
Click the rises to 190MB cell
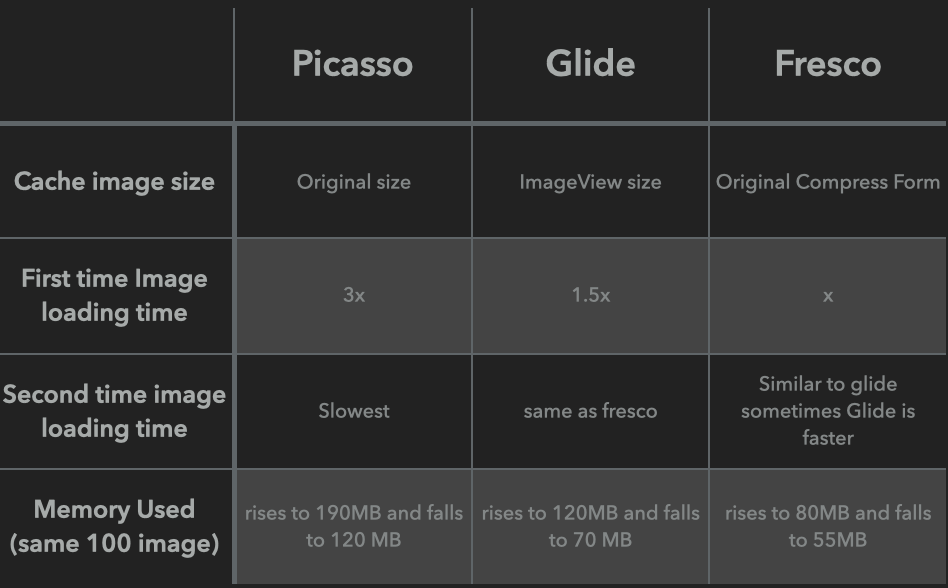point(353,526)
